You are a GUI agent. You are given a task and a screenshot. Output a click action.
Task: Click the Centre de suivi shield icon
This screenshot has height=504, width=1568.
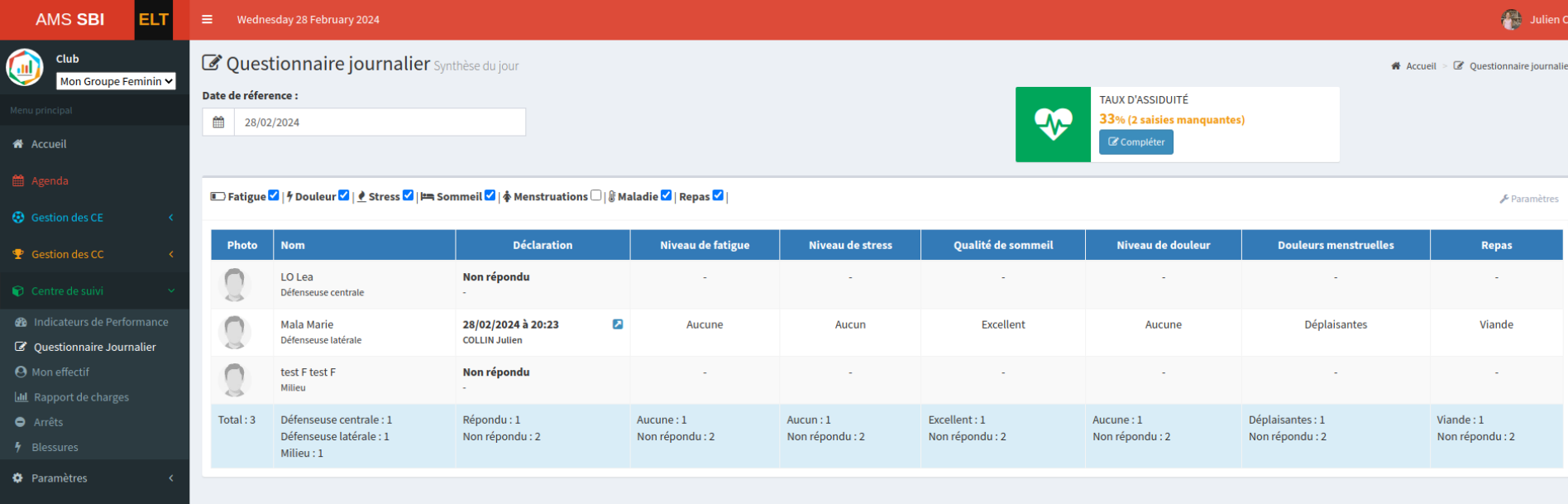tap(18, 291)
